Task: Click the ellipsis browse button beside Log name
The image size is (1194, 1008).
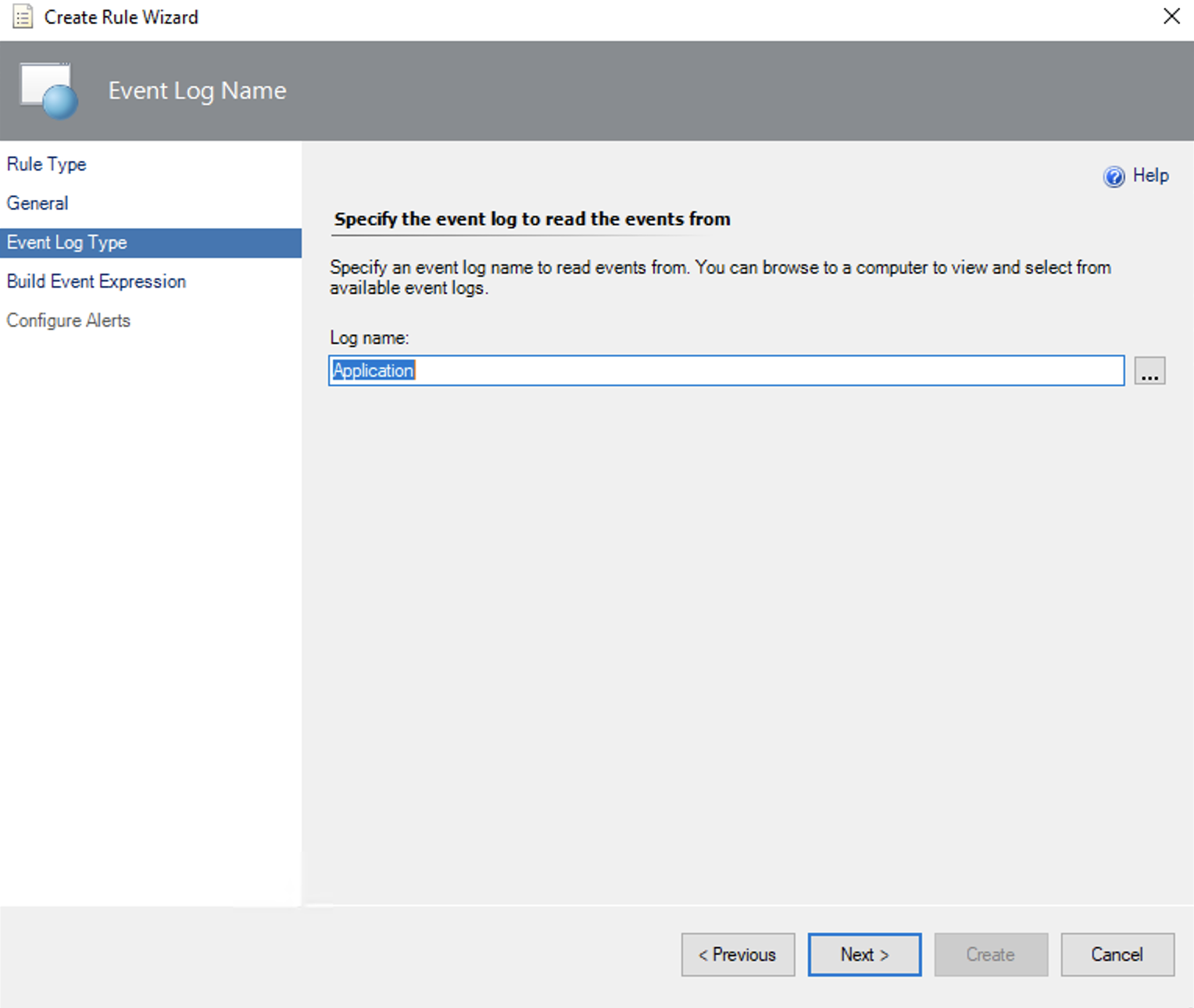Action: [x=1149, y=370]
